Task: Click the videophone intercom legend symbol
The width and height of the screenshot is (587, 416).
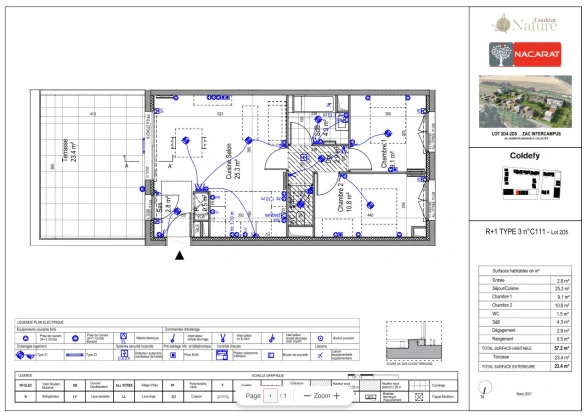Action: pos(222,355)
